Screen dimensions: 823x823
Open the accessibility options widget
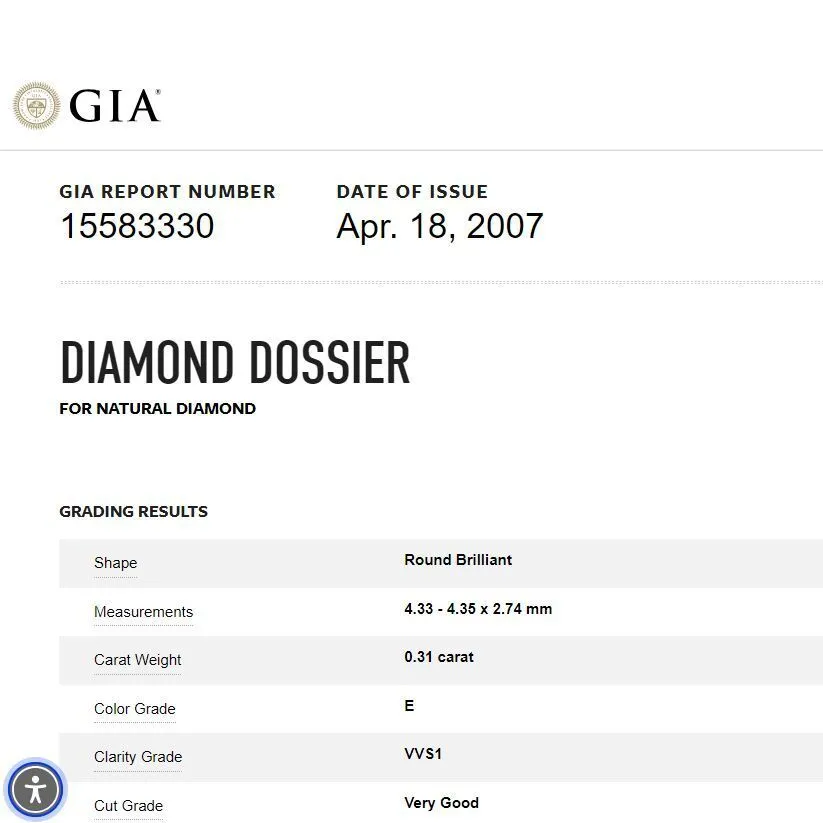point(36,789)
